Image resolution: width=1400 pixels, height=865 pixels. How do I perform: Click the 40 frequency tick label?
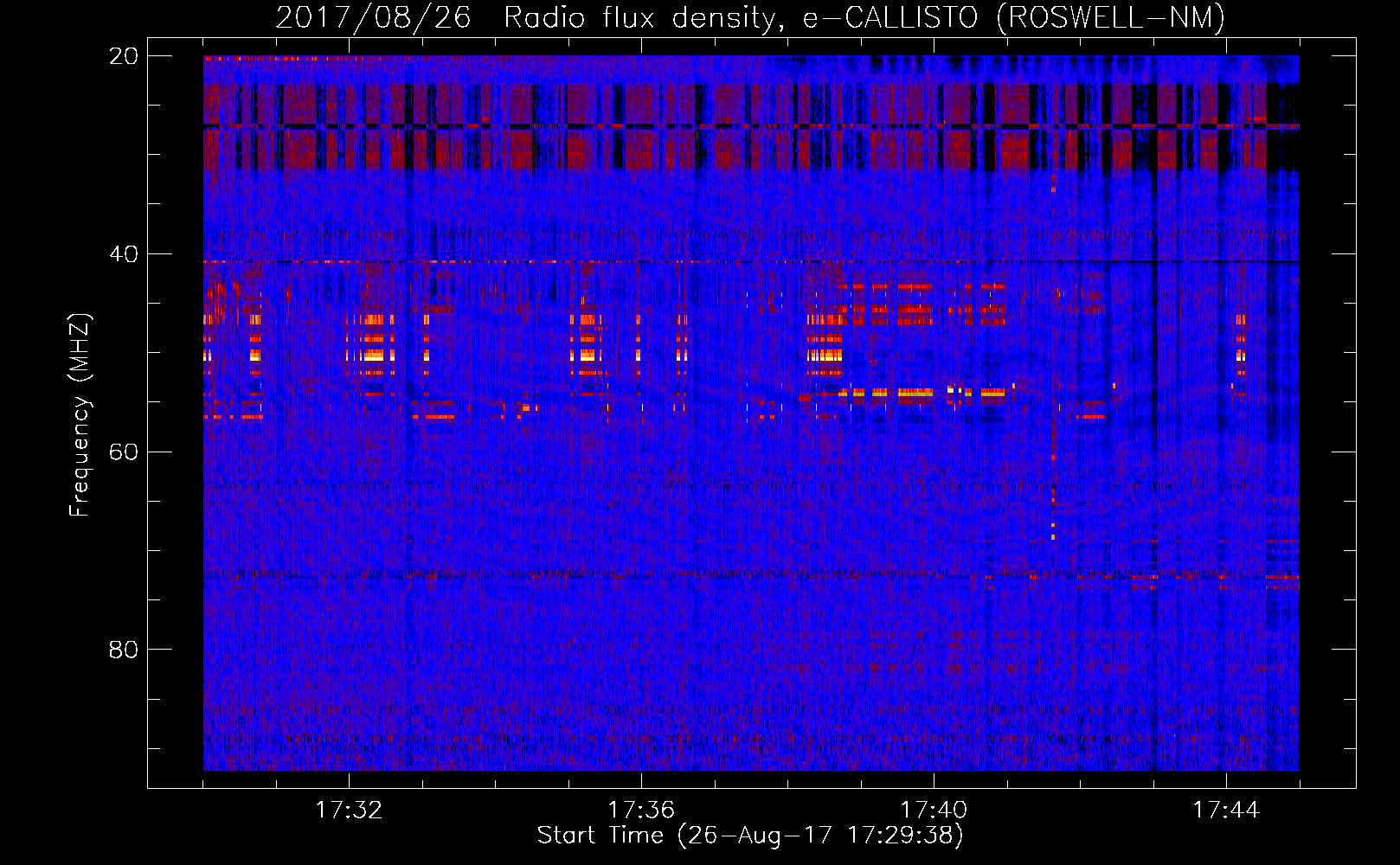point(124,254)
